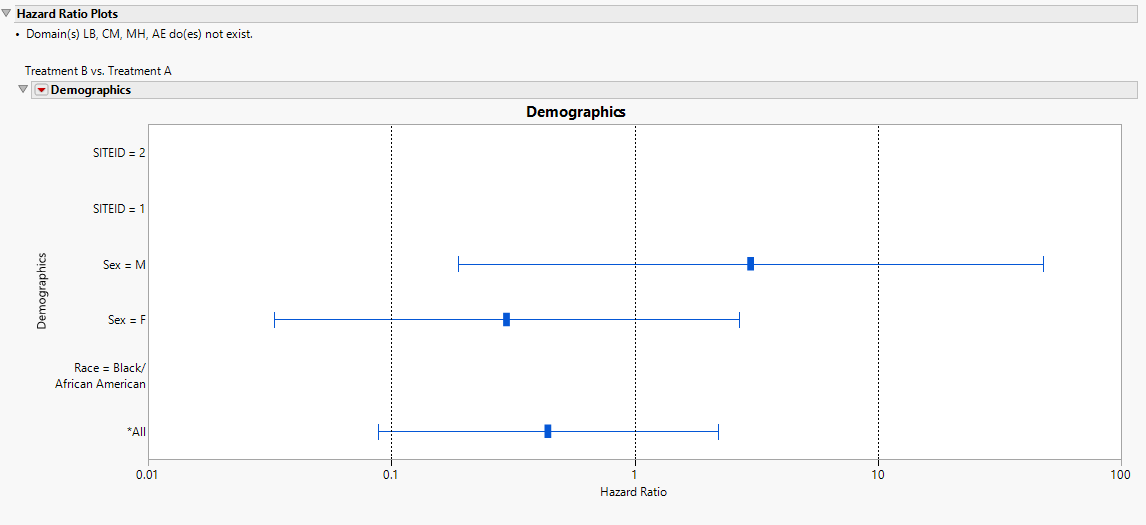Click the *All hazard ratio marker
Image resolution: width=1146 pixels, height=525 pixels.
[x=548, y=431]
